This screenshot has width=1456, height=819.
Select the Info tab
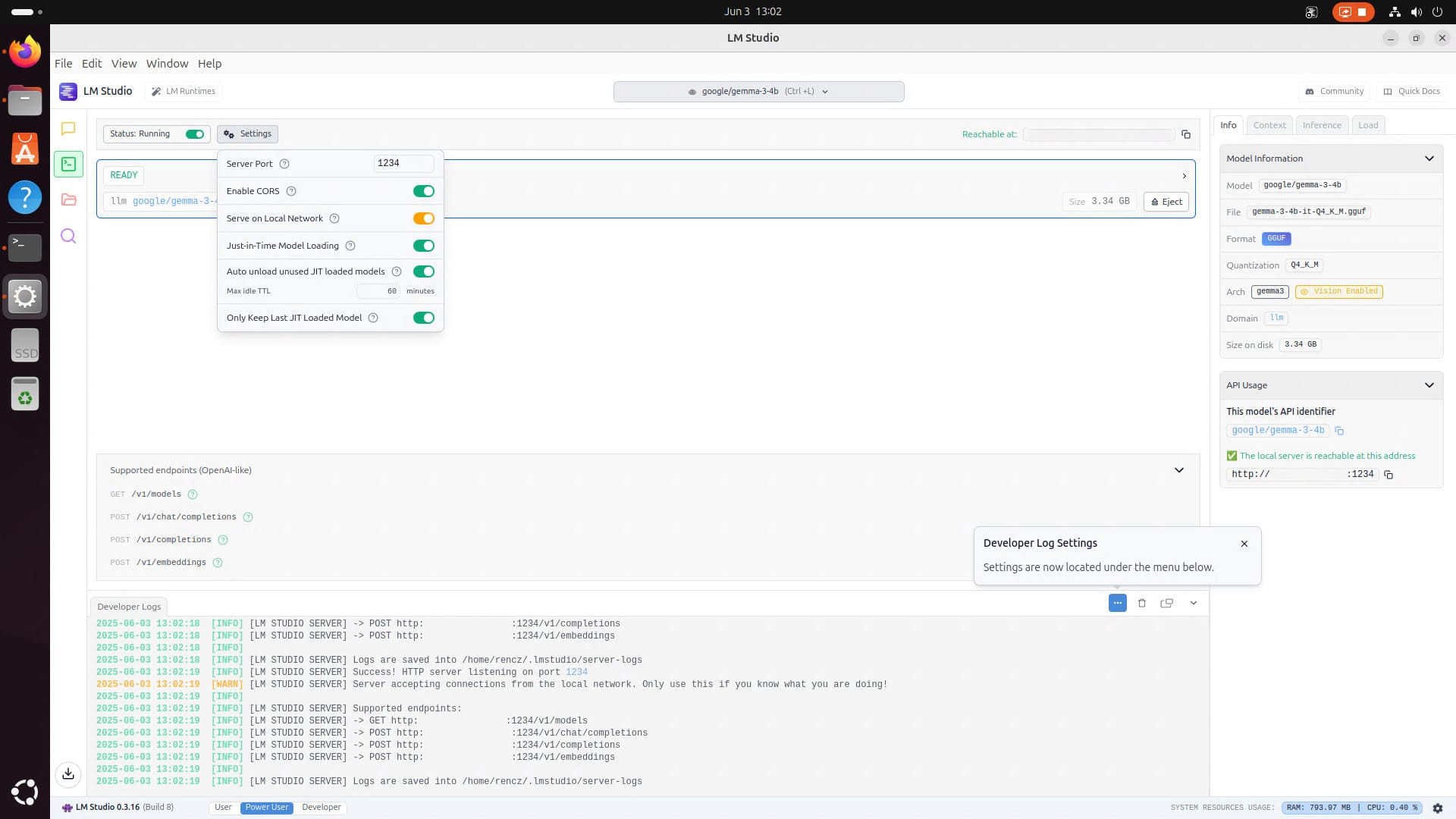pyautogui.click(x=1228, y=125)
